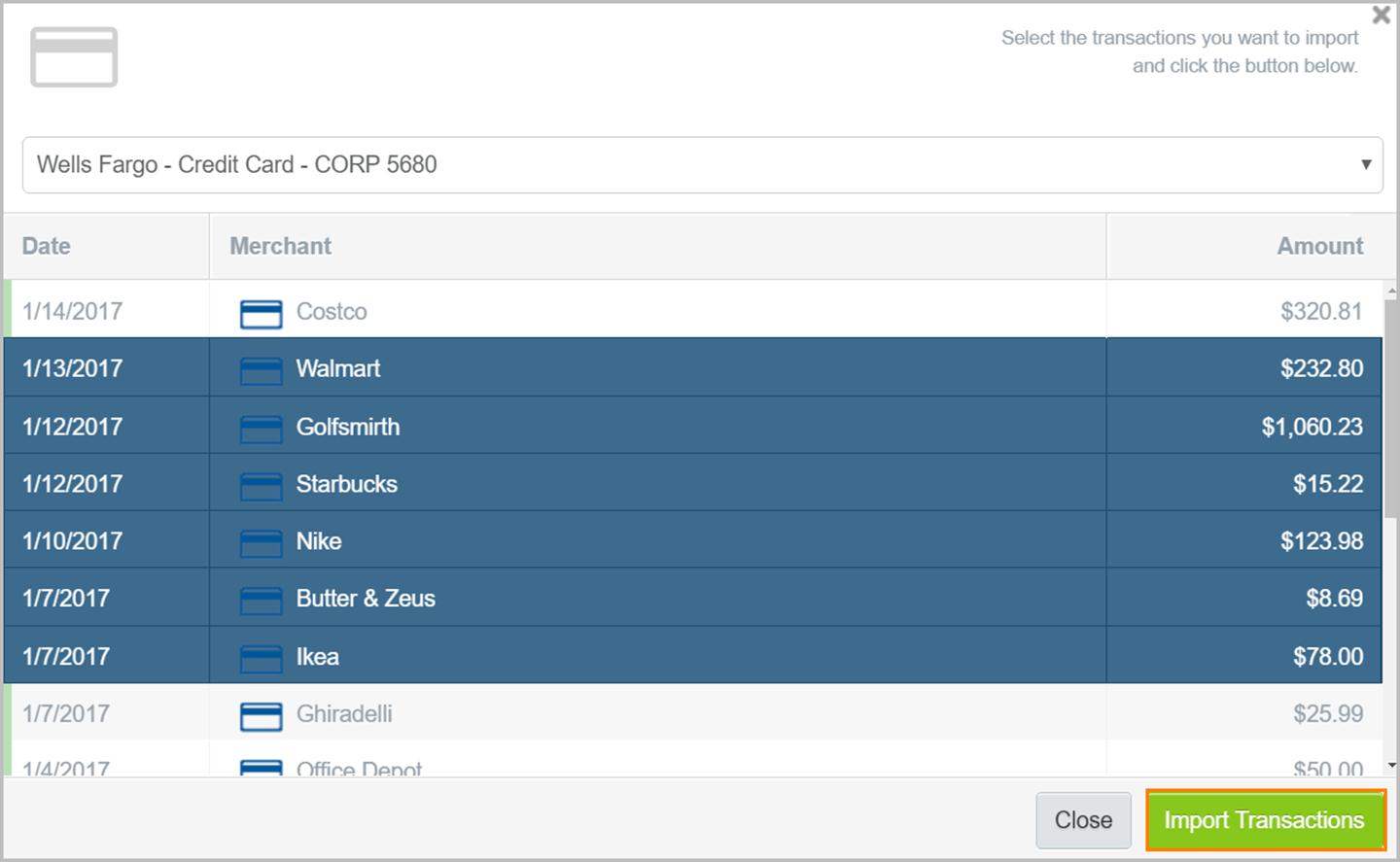Image resolution: width=1400 pixels, height=862 pixels.
Task: Click the $15.22 amount
Action: (1328, 484)
